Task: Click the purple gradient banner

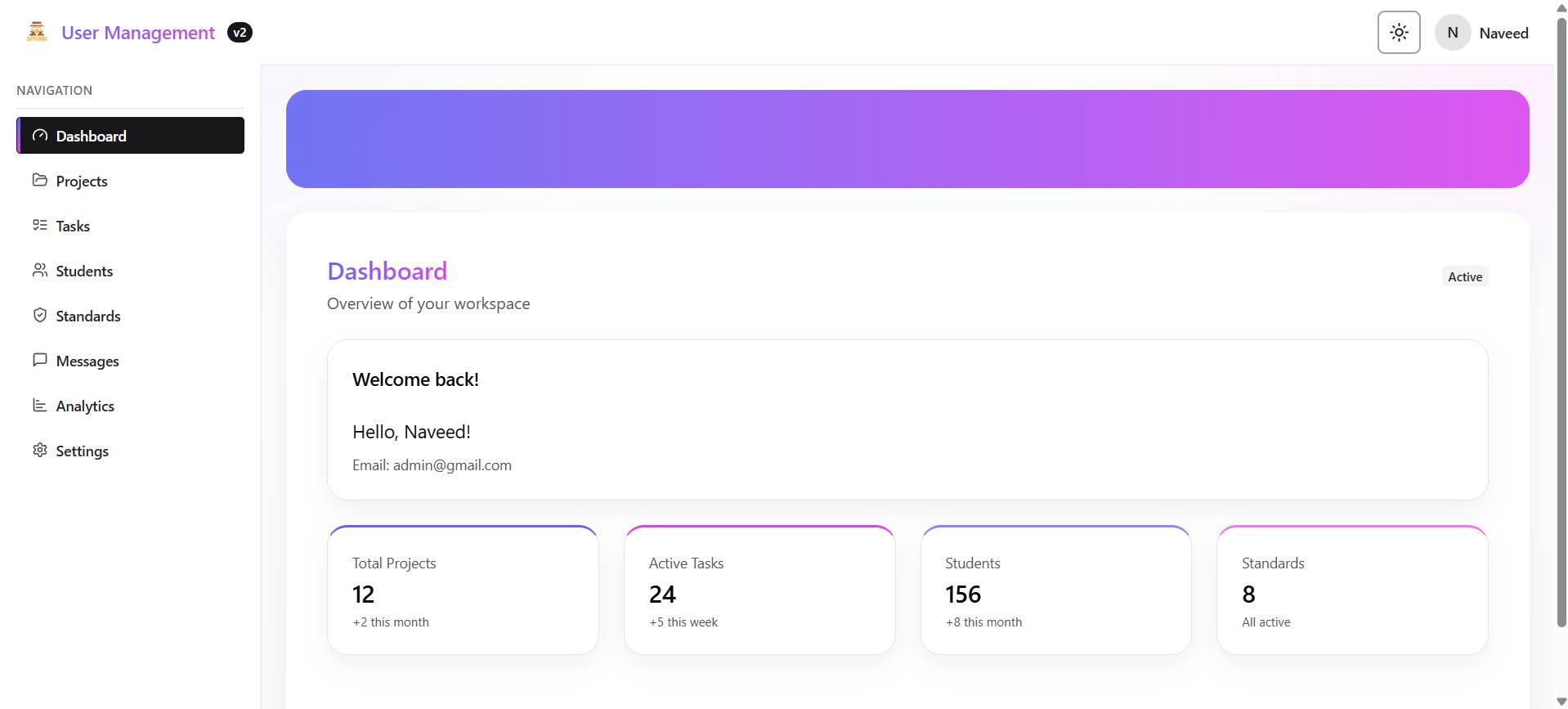Action: pos(906,138)
